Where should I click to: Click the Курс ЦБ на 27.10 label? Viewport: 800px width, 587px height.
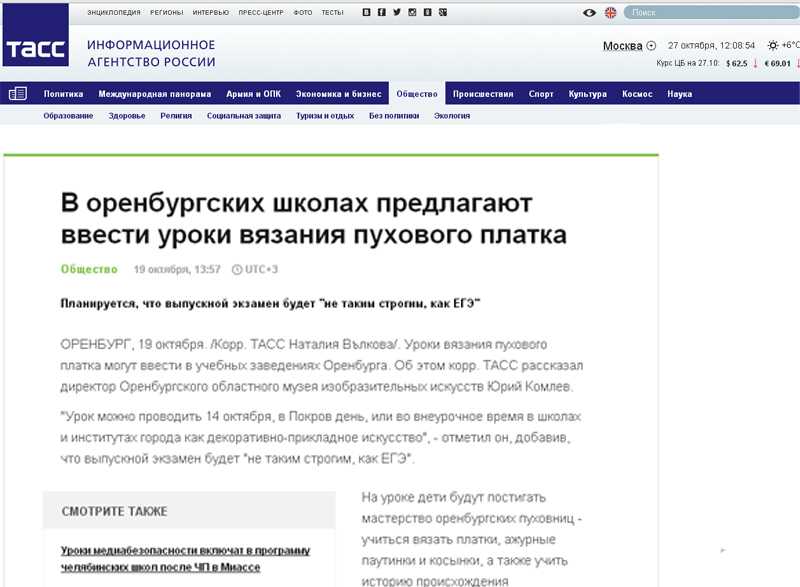click(x=687, y=63)
